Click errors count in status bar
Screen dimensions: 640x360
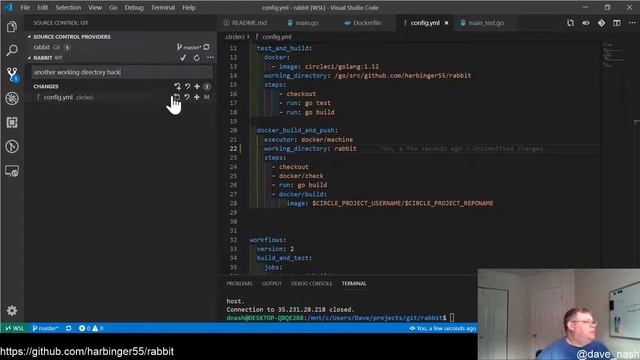84,328
